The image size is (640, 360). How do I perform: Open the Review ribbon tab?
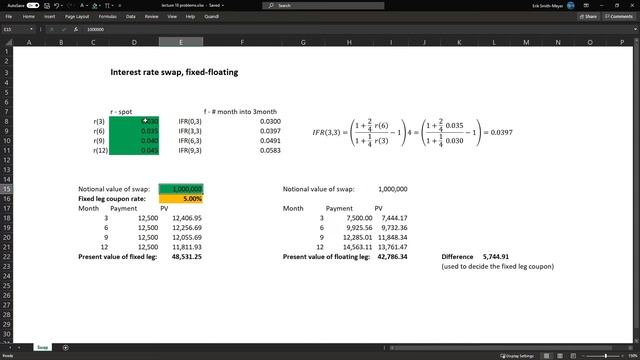pos(151,17)
